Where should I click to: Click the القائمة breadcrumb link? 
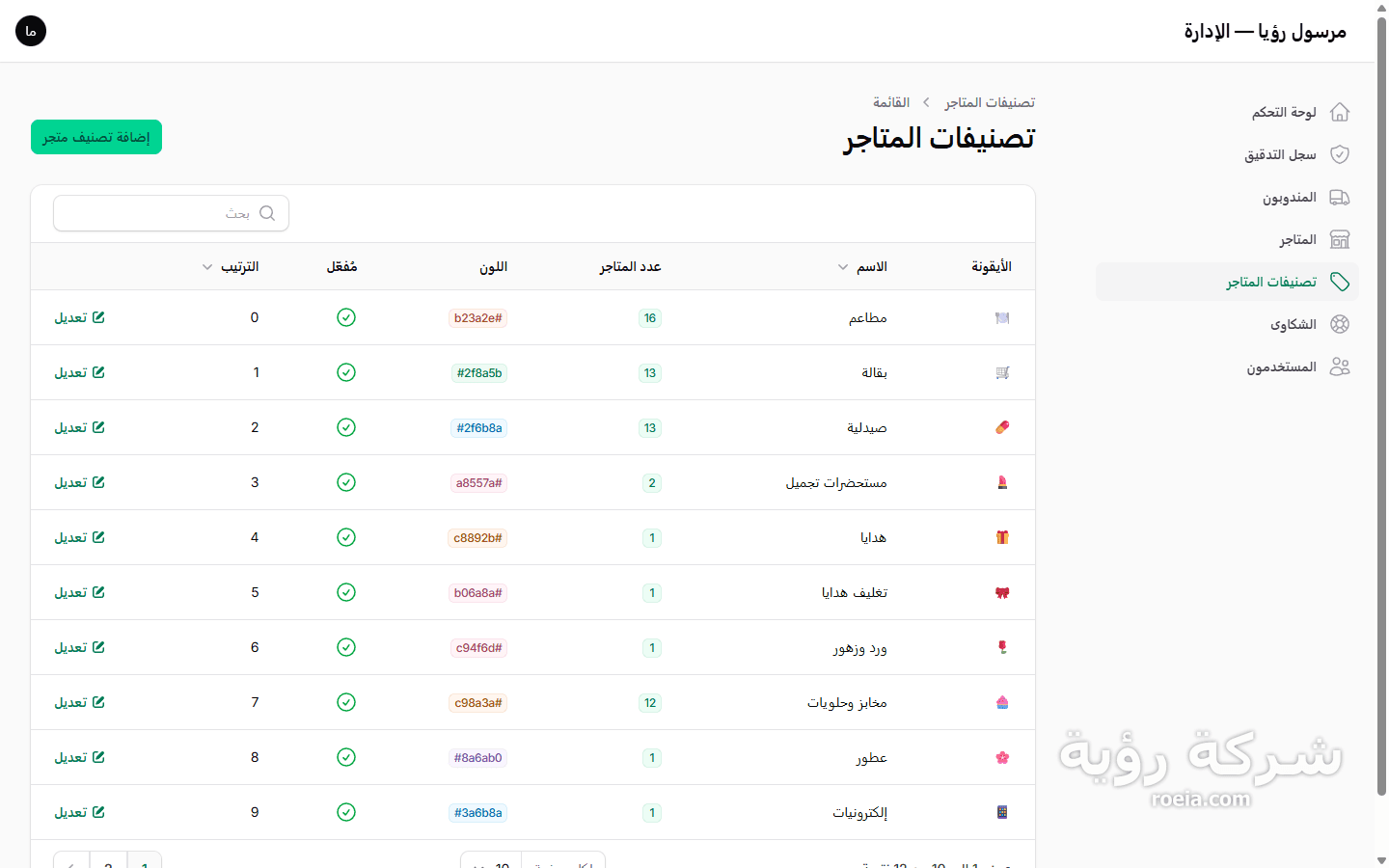[x=891, y=102]
